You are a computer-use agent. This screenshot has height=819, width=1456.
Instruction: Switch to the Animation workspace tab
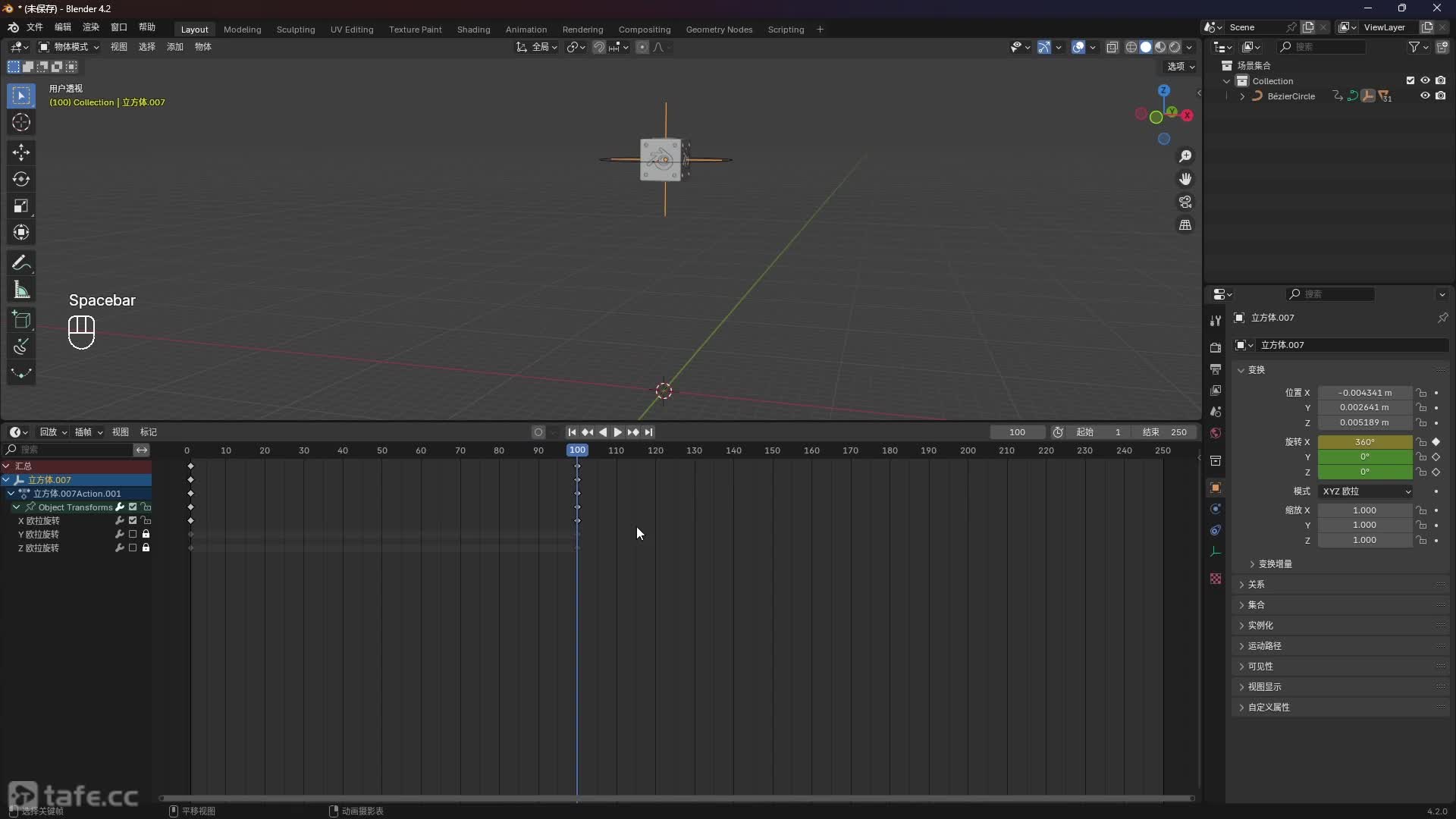coord(526,30)
